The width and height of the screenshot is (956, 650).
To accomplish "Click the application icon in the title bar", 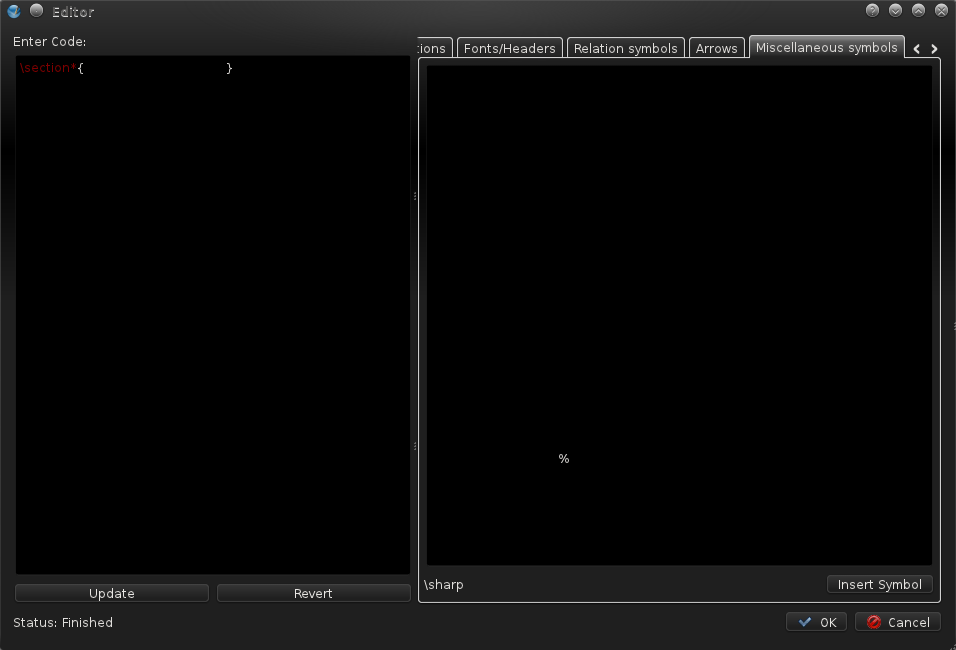I will [14, 11].
